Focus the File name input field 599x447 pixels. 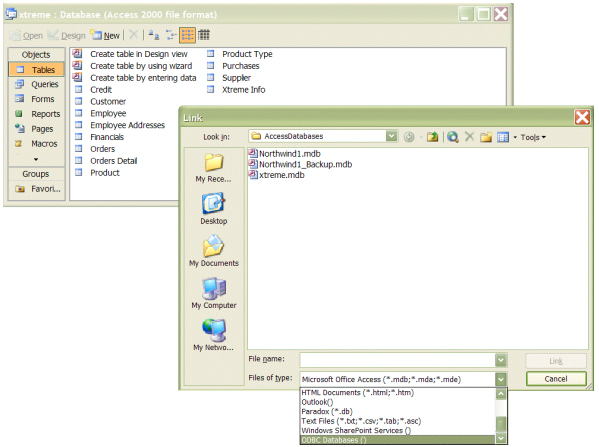click(x=397, y=360)
